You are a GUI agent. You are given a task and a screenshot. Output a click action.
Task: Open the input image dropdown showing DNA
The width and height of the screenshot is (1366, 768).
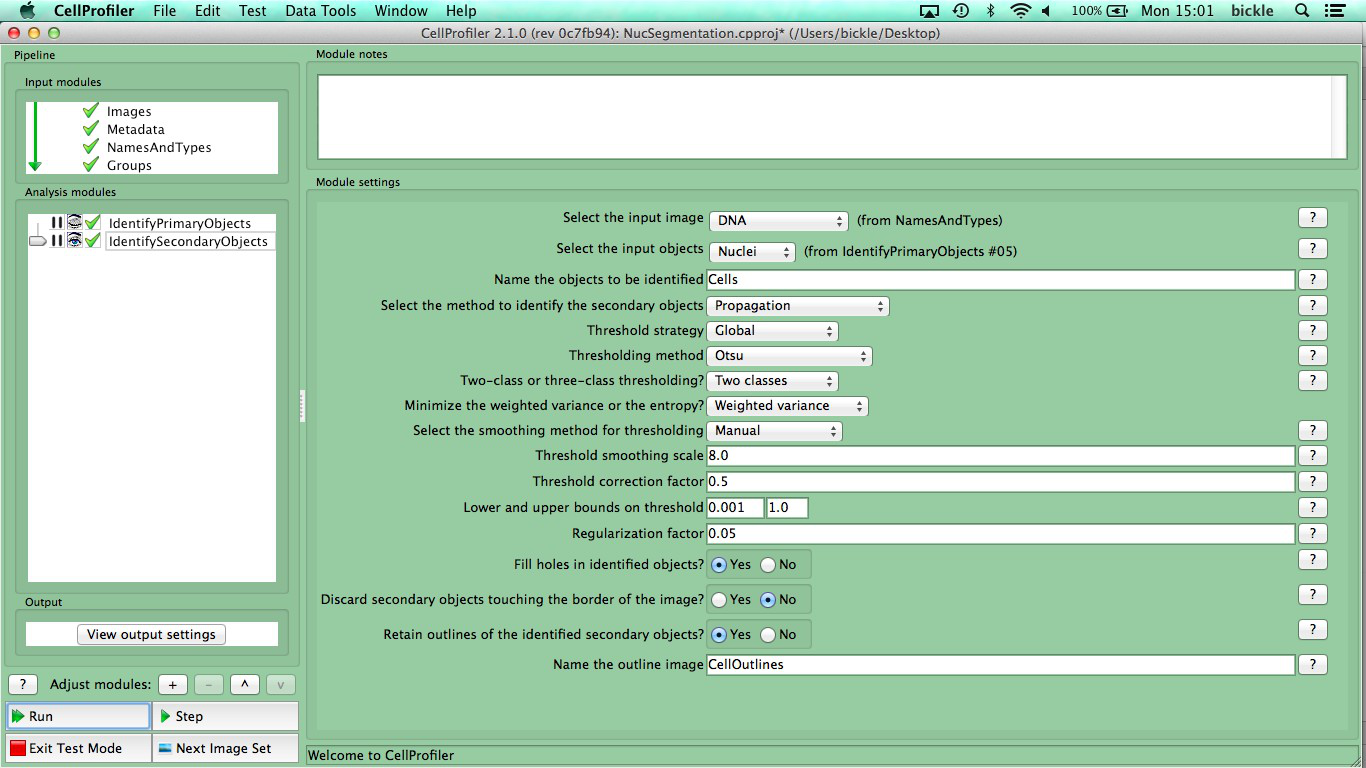tap(779, 221)
